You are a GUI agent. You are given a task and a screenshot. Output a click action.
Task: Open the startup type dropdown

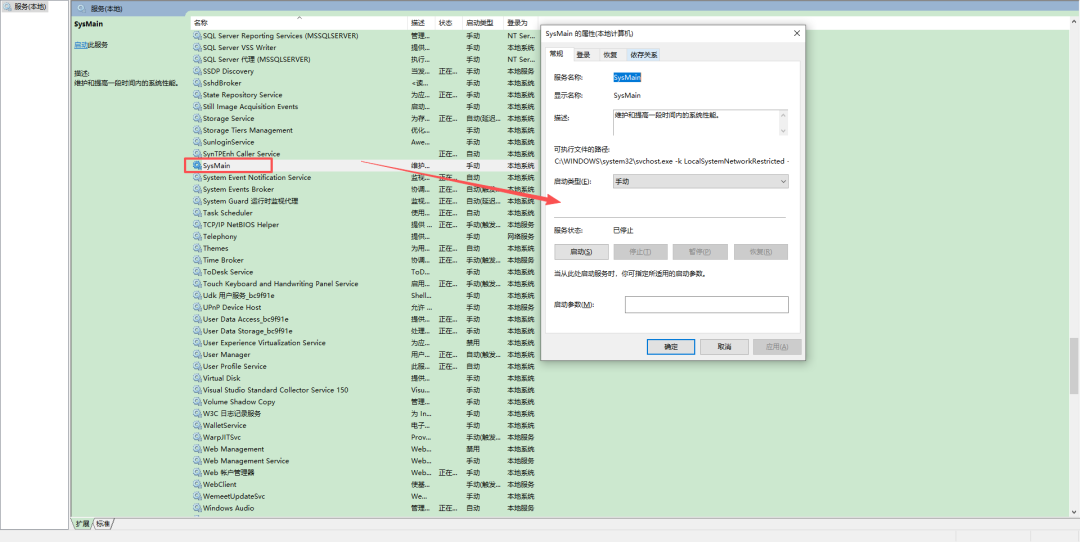point(700,181)
